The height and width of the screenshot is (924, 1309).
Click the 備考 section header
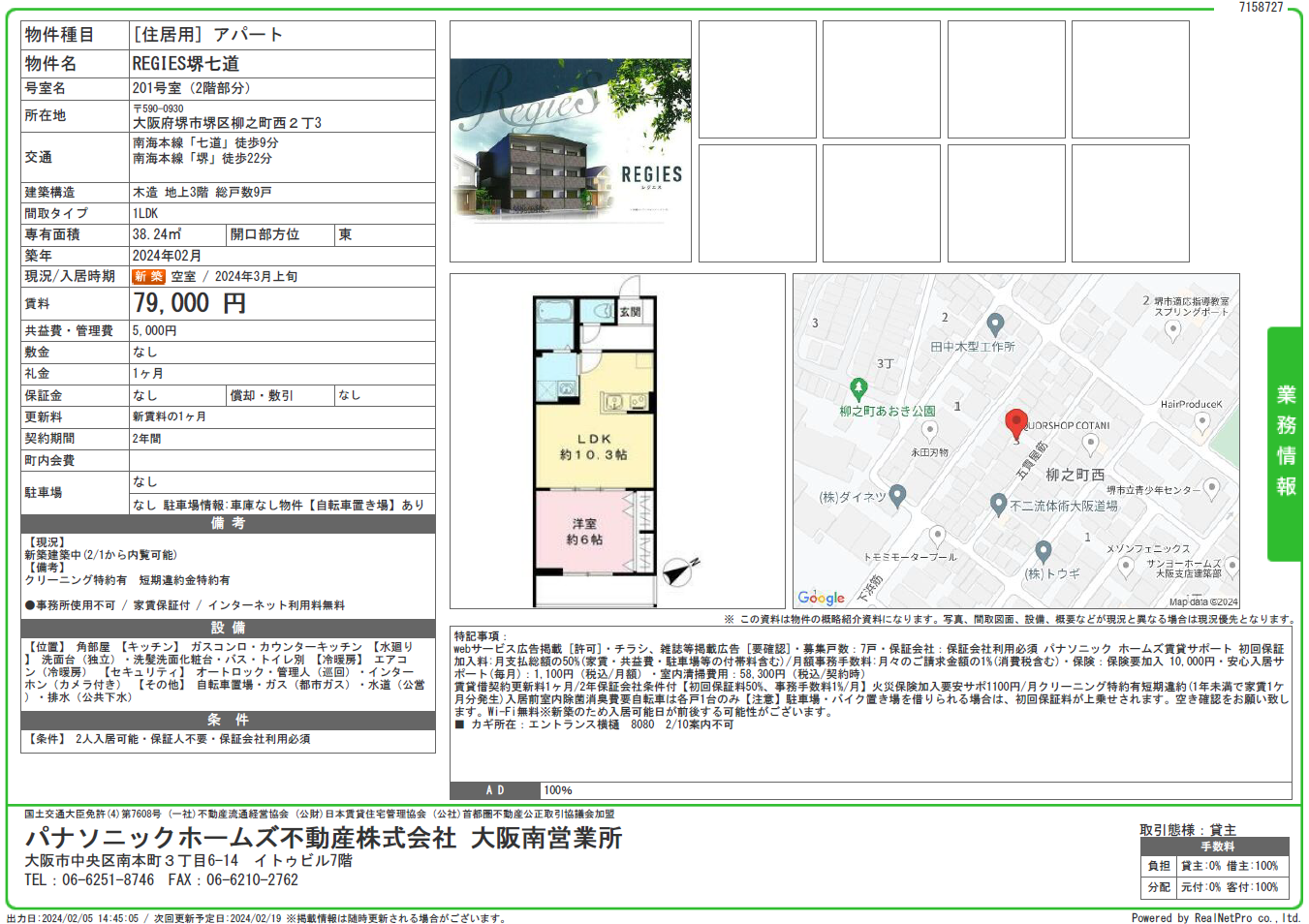[228, 524]
